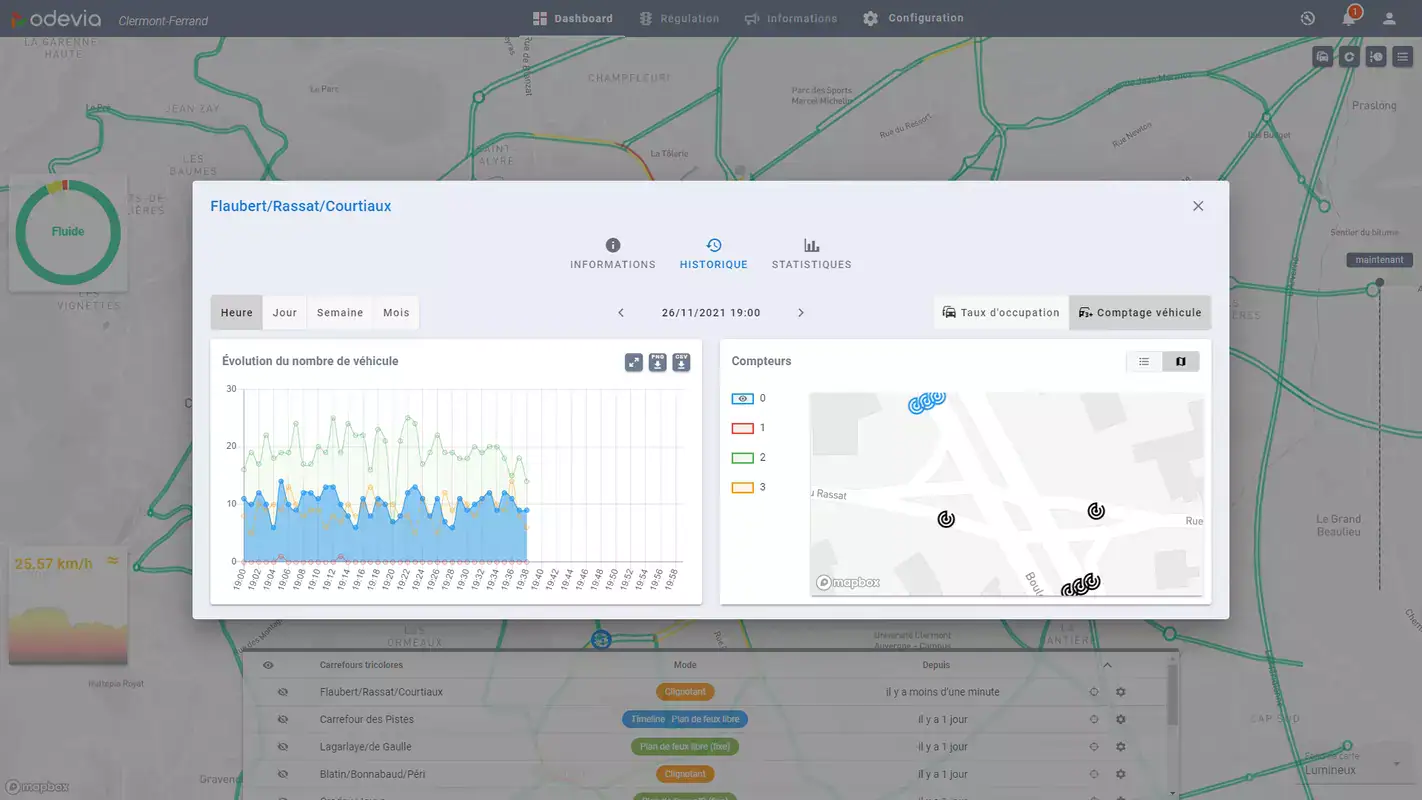Select the Semaine time range
Screen dimensions: 1422x800
pyautogui.click(x=340, y=313)
